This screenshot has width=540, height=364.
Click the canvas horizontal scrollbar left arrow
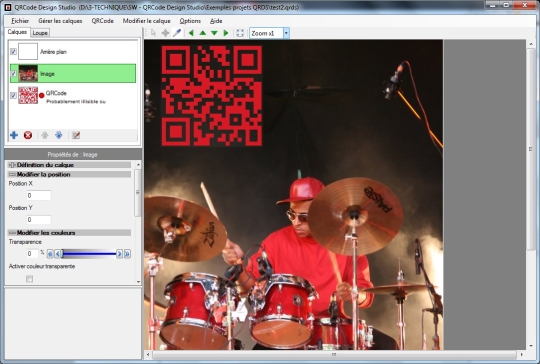(x=148, y=354)
